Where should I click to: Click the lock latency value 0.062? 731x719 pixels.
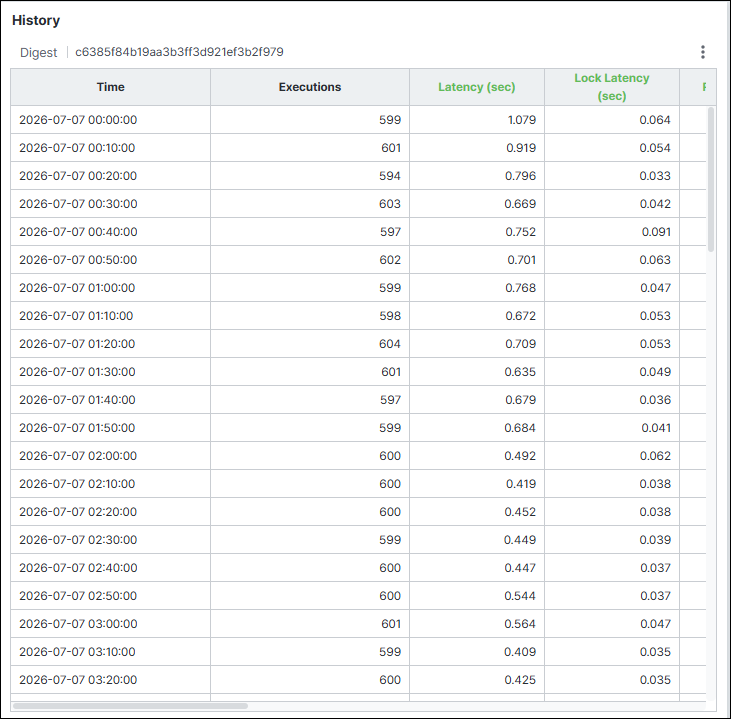[655, 456]
